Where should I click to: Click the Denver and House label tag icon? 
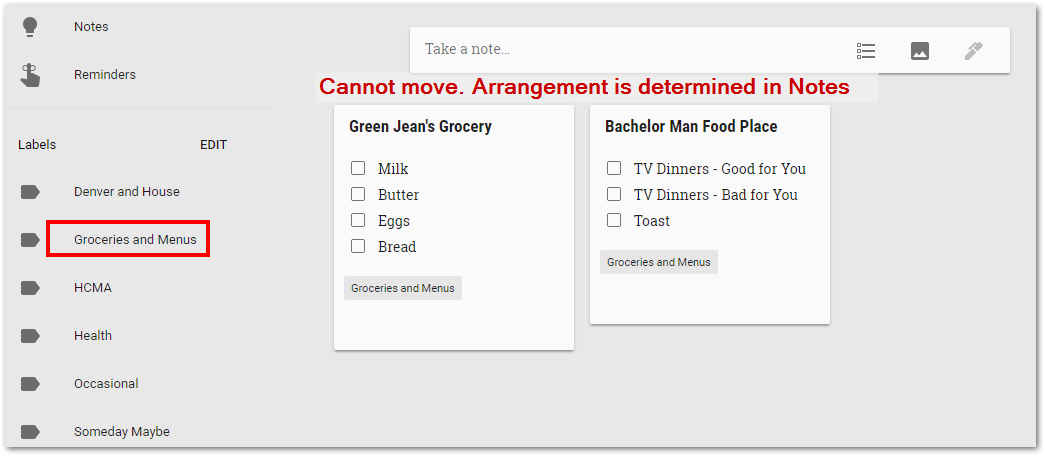(30, 192)
